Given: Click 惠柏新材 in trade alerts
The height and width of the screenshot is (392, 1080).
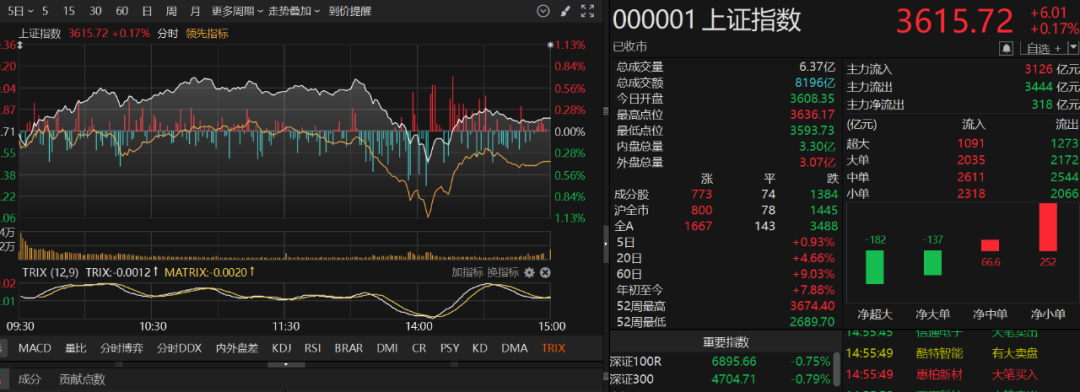Looking at the screenshot, I should click(x=940, y=375).
